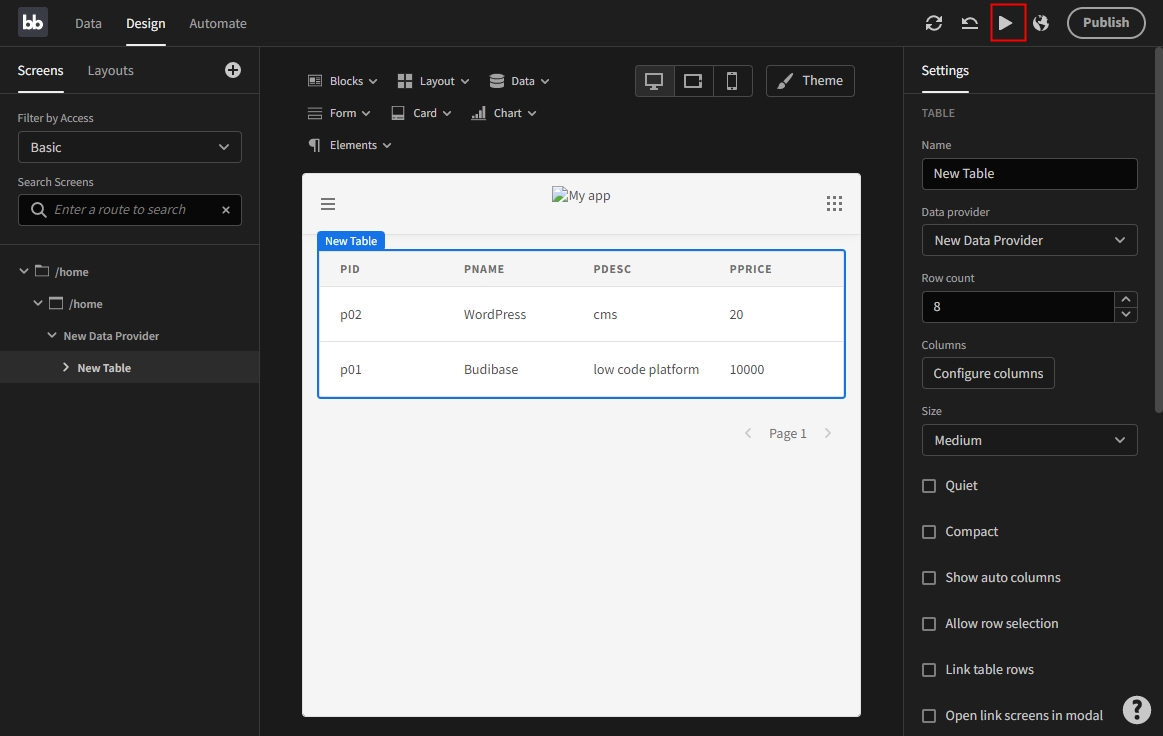Enable the Compact checkbox
This screenshot has height=736, width=1163.
pos(929,532)
